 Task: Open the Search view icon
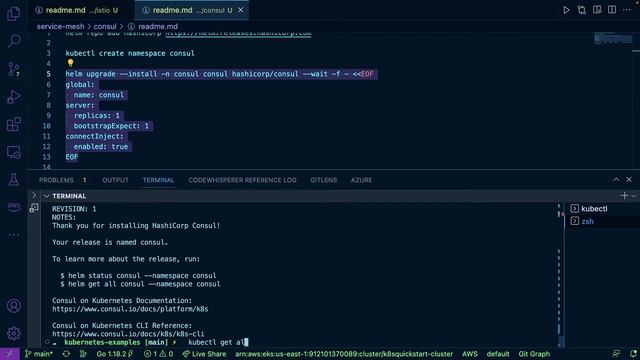[x=14, y=41]
